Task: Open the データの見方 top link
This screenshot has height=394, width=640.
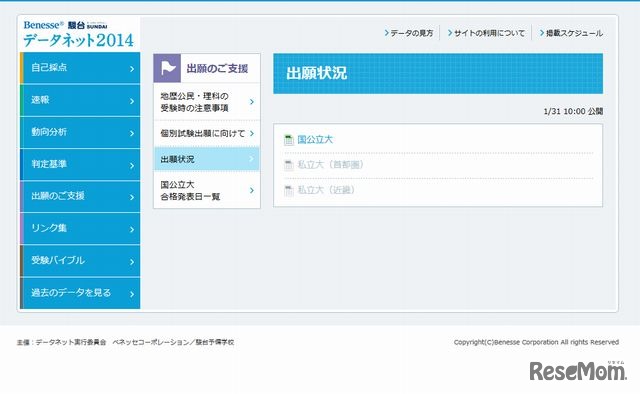Action: [x=409, y=33]
